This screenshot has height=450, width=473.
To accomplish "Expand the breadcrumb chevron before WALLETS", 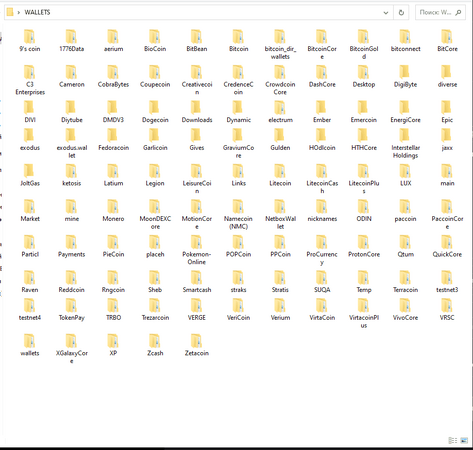I will pyautogui.click(x=19, y=13).
